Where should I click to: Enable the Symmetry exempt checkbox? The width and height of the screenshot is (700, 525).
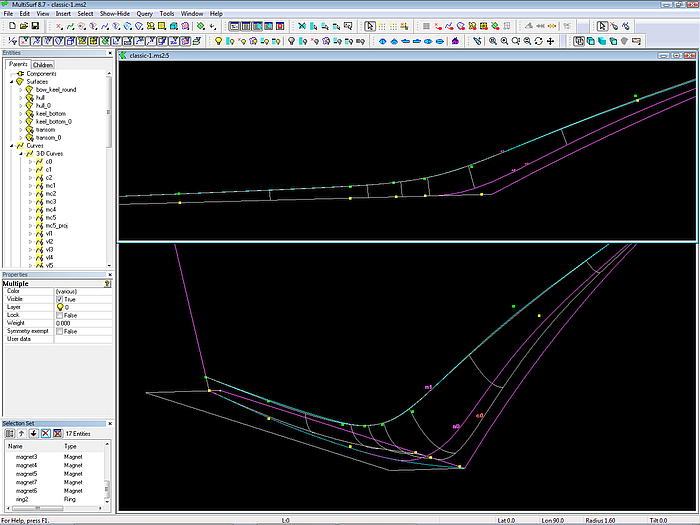tap(60, 331)
